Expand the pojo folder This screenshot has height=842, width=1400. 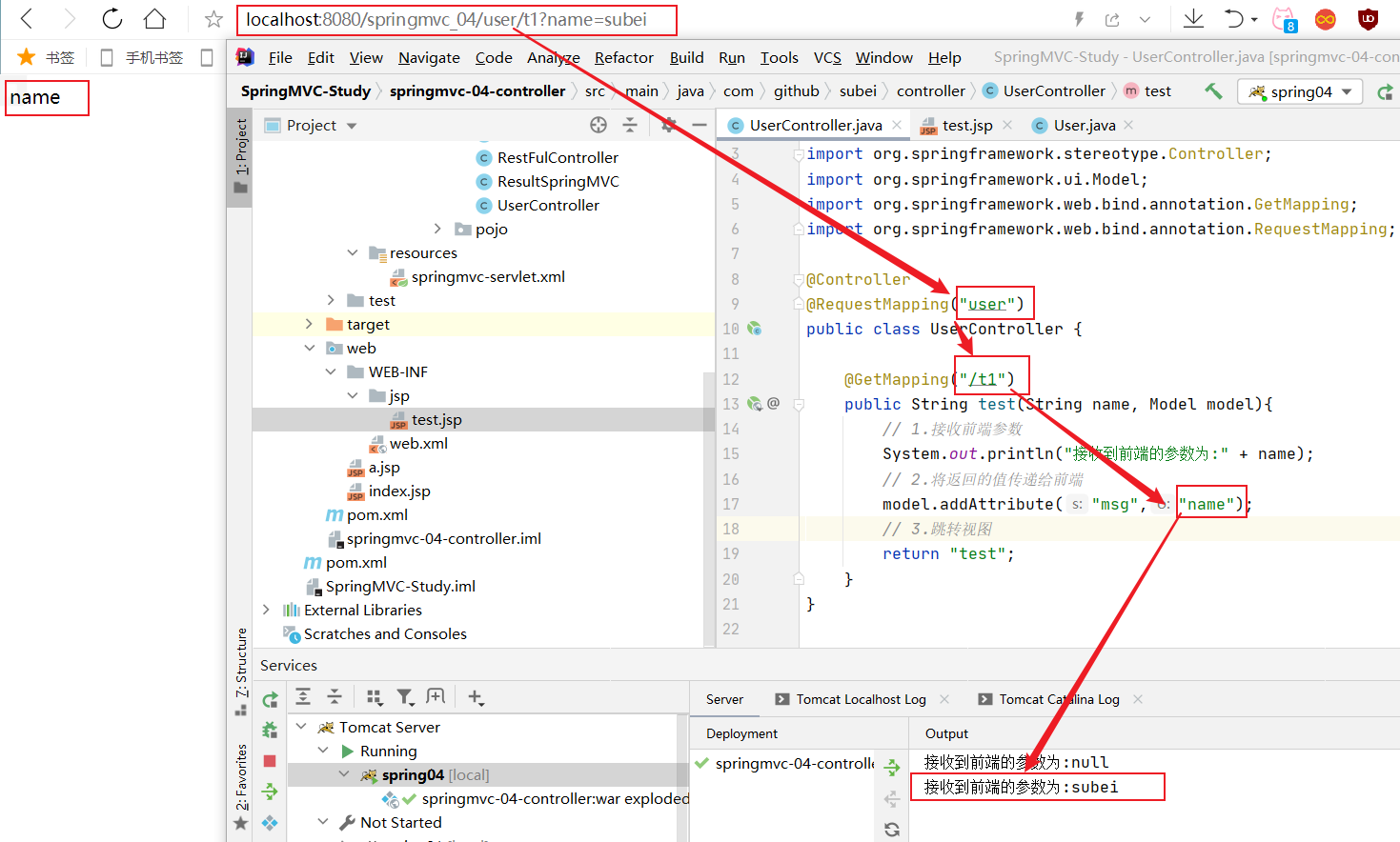coord(437,229)
